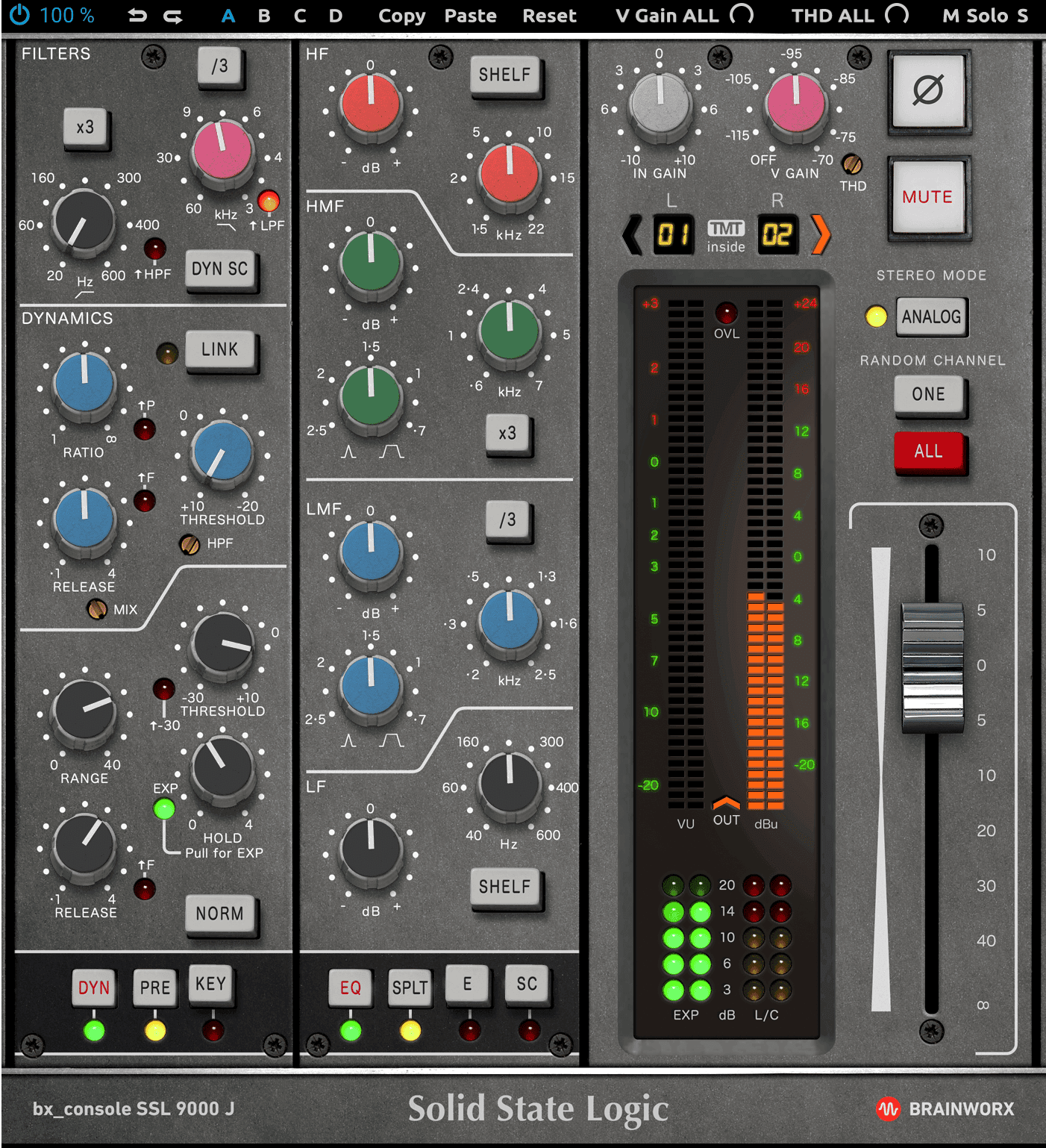Click Reset in the top bar

(550, 16)
